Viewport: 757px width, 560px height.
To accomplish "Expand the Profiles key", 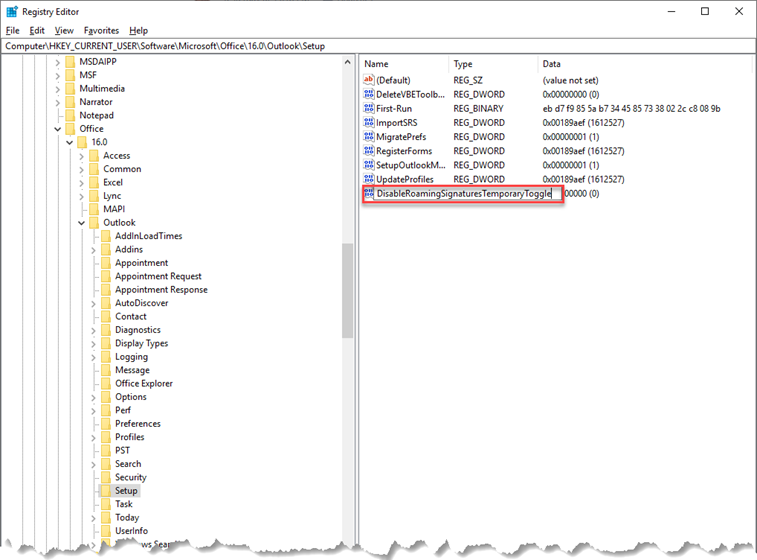I will (x=94, y=437).
